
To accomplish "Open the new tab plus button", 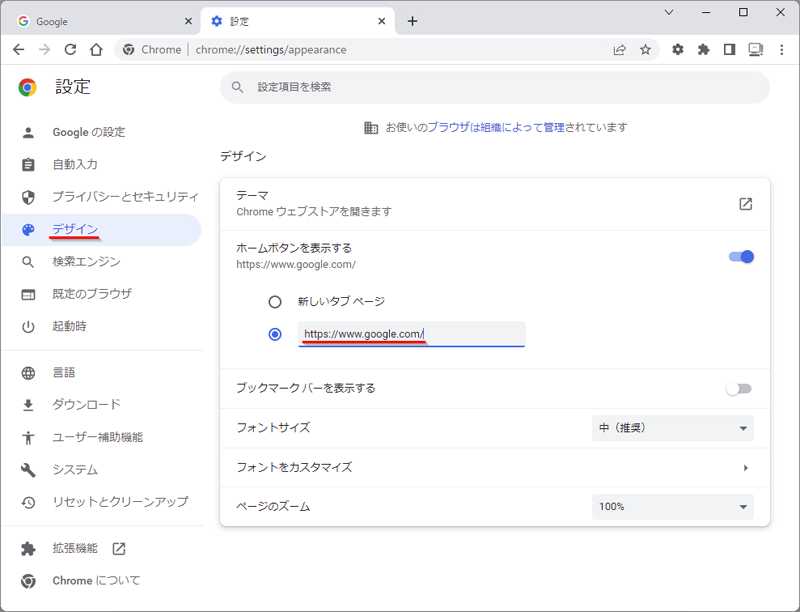I will tap(412, 21).
